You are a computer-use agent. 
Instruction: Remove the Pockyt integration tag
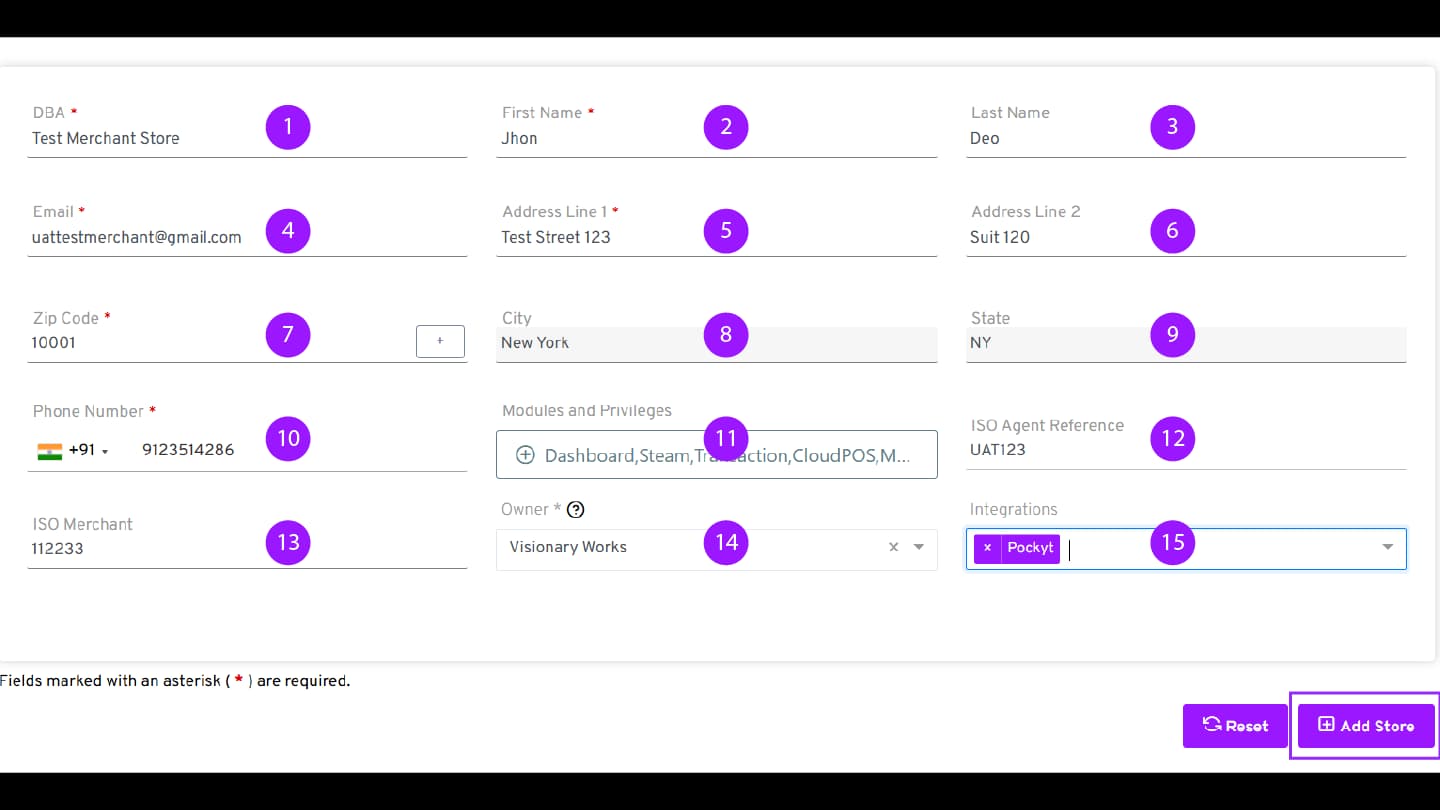pos(987,548)
